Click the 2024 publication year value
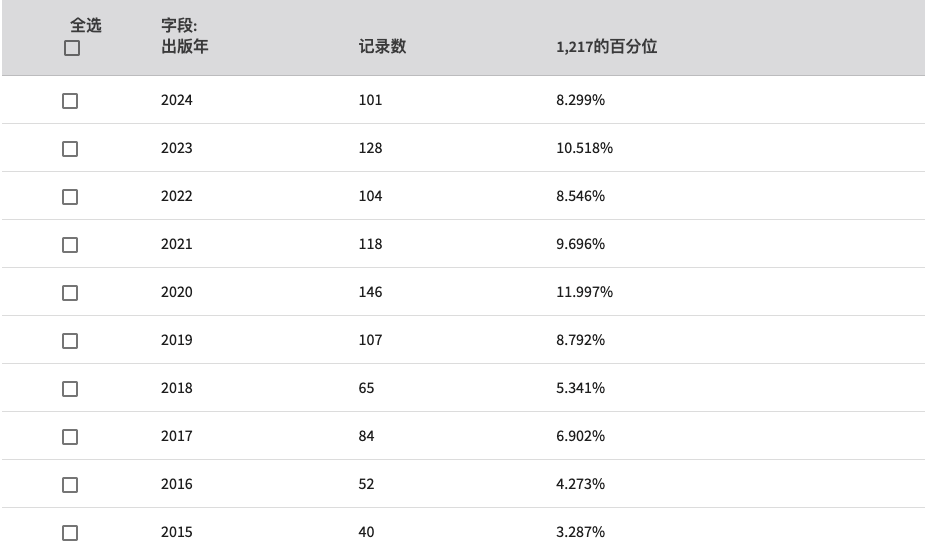This screenshot has width=925, height=555. pyautogui.click(x=176, y=100)
